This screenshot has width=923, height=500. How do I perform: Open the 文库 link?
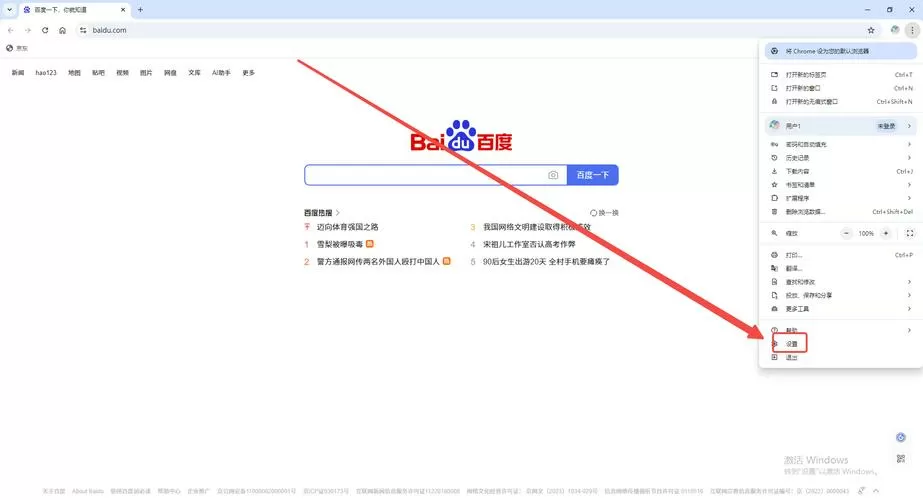click(x=194, y=72)
